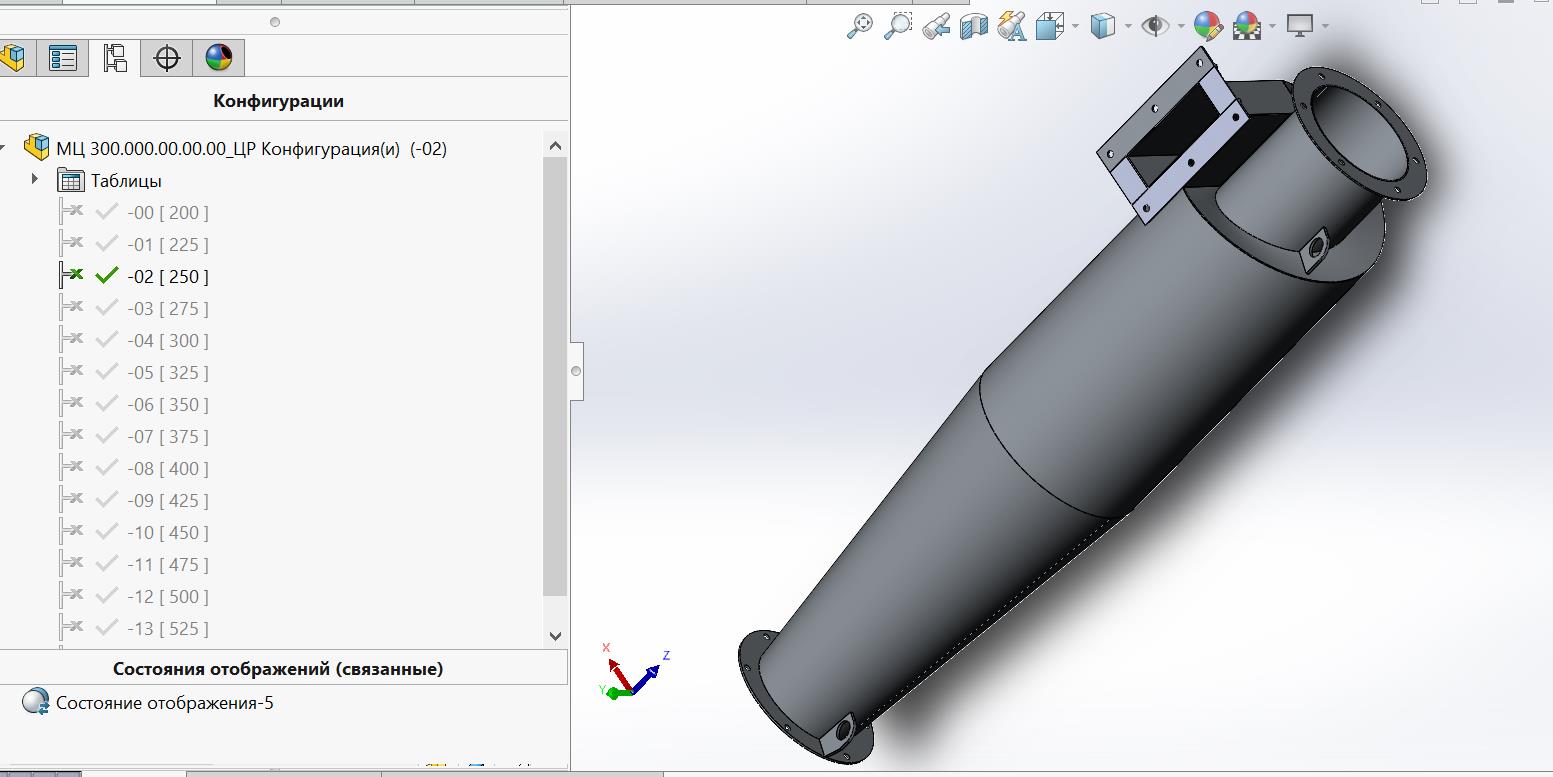Screen dimensions: 1553x777
Task: Toggle Hide/Show Items eye icon
Action: (1155, 26)
